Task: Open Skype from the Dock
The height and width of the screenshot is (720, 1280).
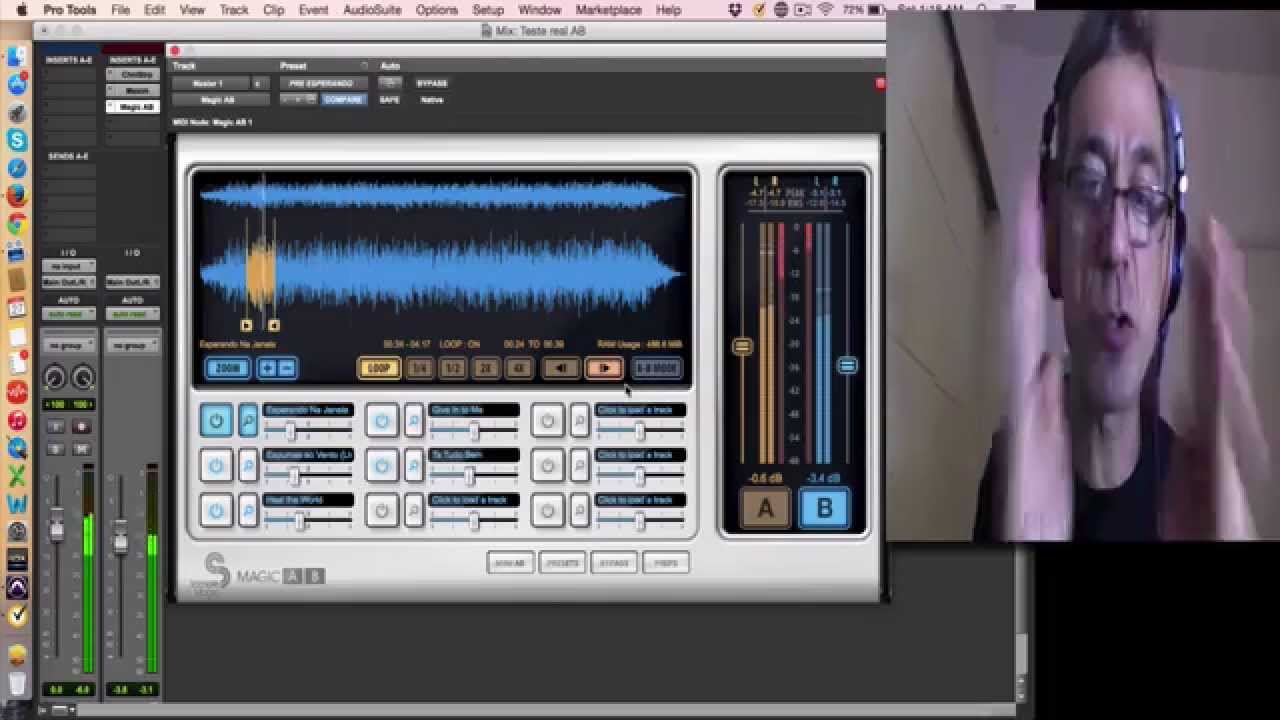Action: [17, 141]
